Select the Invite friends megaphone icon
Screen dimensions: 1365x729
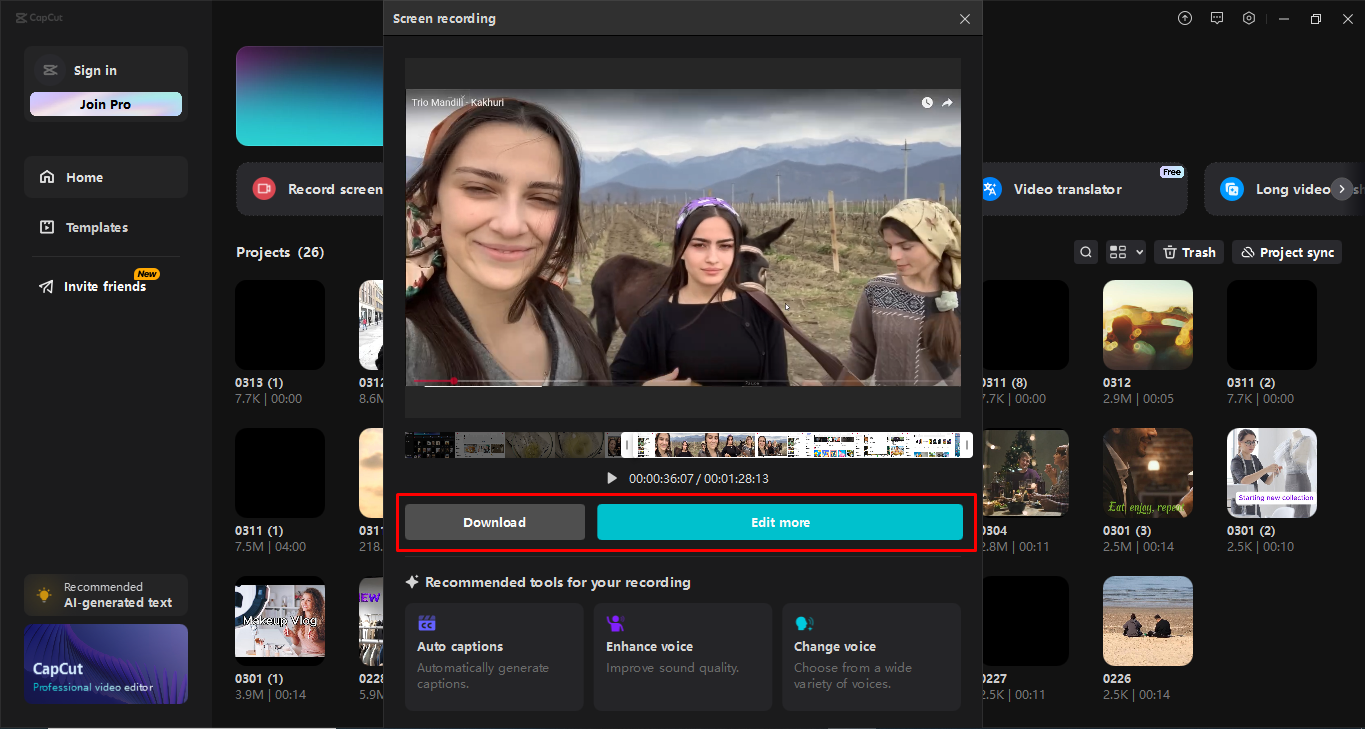click(45, 286)
